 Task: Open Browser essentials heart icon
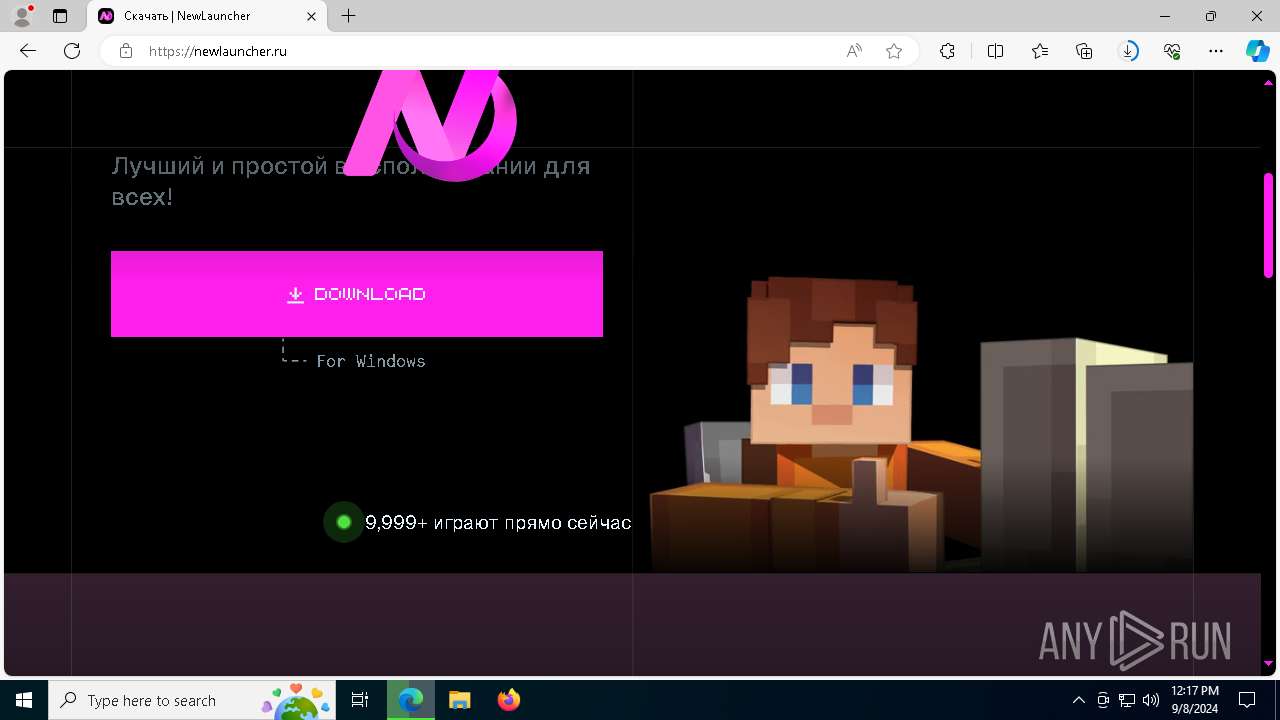pos(1173,51)
